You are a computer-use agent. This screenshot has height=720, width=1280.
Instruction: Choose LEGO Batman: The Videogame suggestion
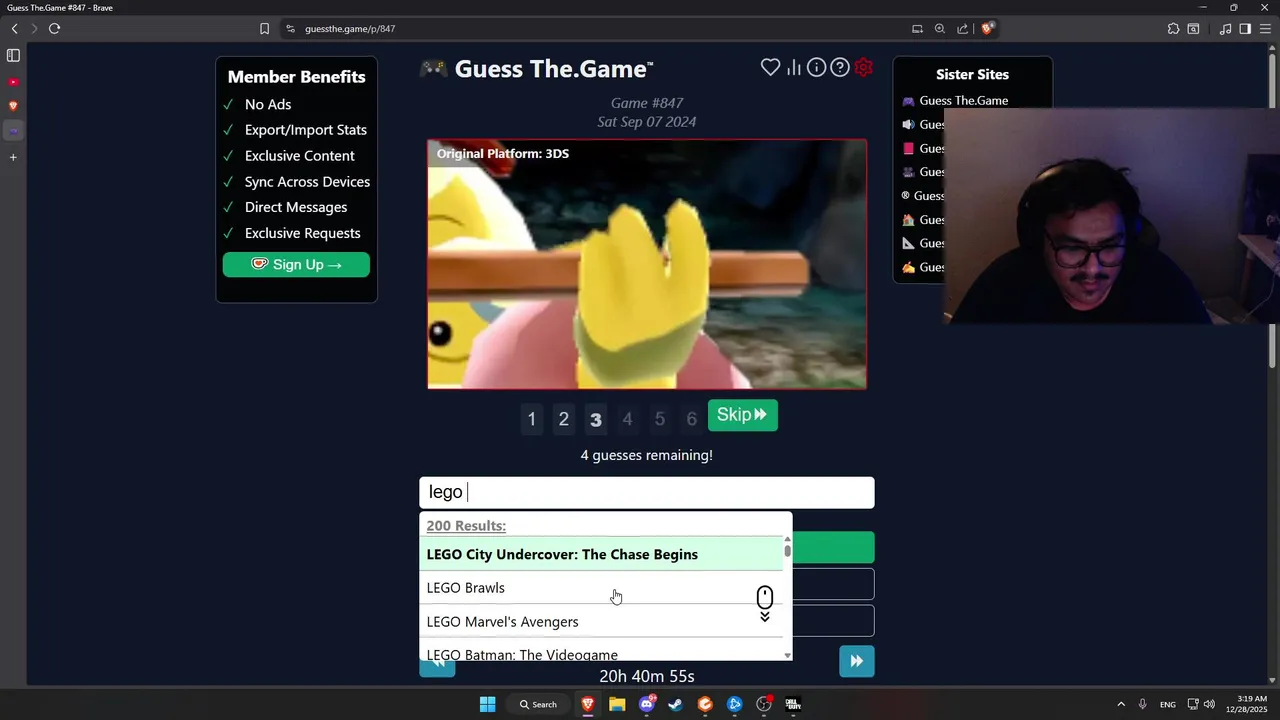(x=601, y=651)
